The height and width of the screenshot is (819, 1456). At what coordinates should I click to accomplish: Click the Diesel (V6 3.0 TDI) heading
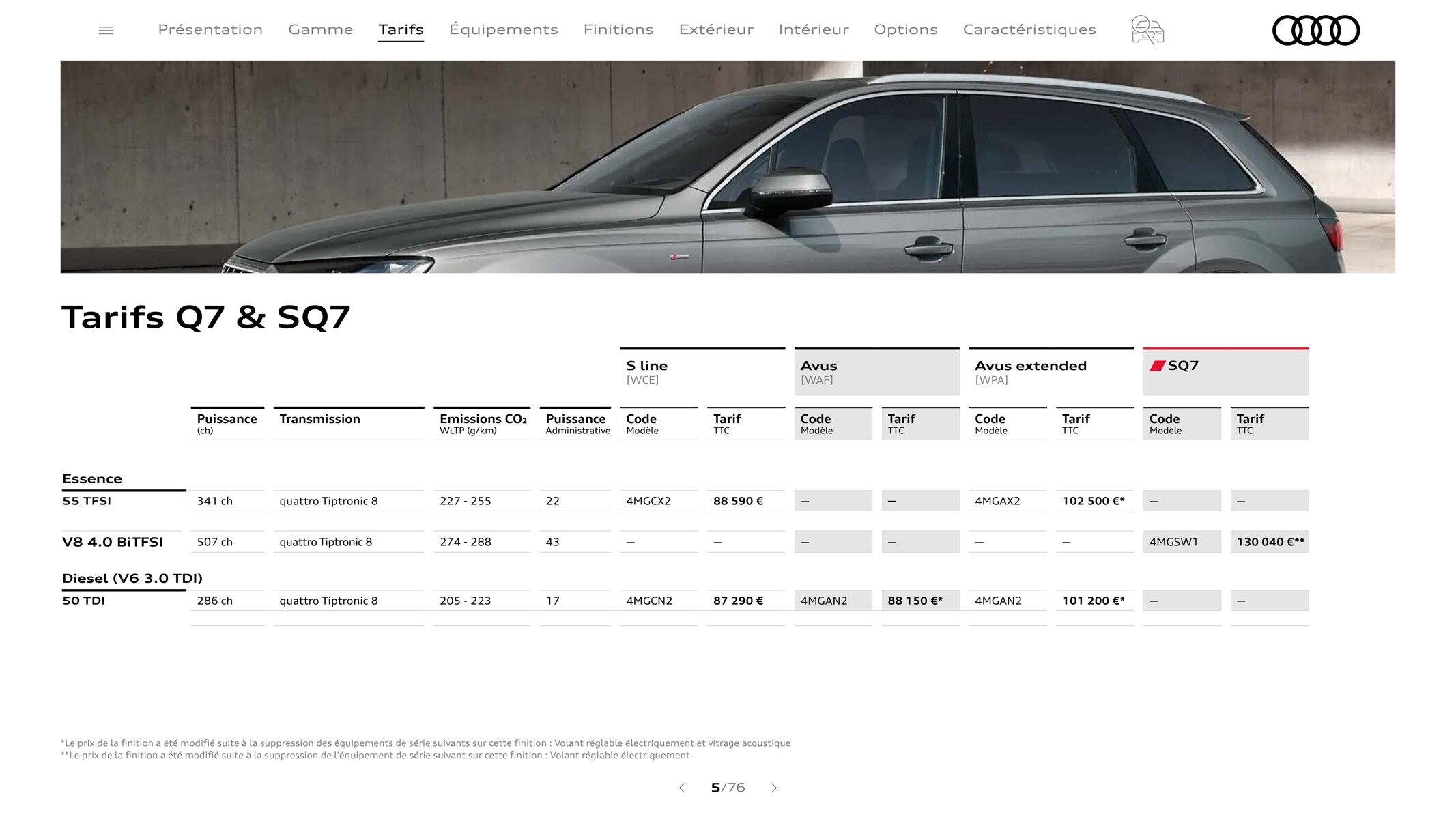[x=132, y=578]
